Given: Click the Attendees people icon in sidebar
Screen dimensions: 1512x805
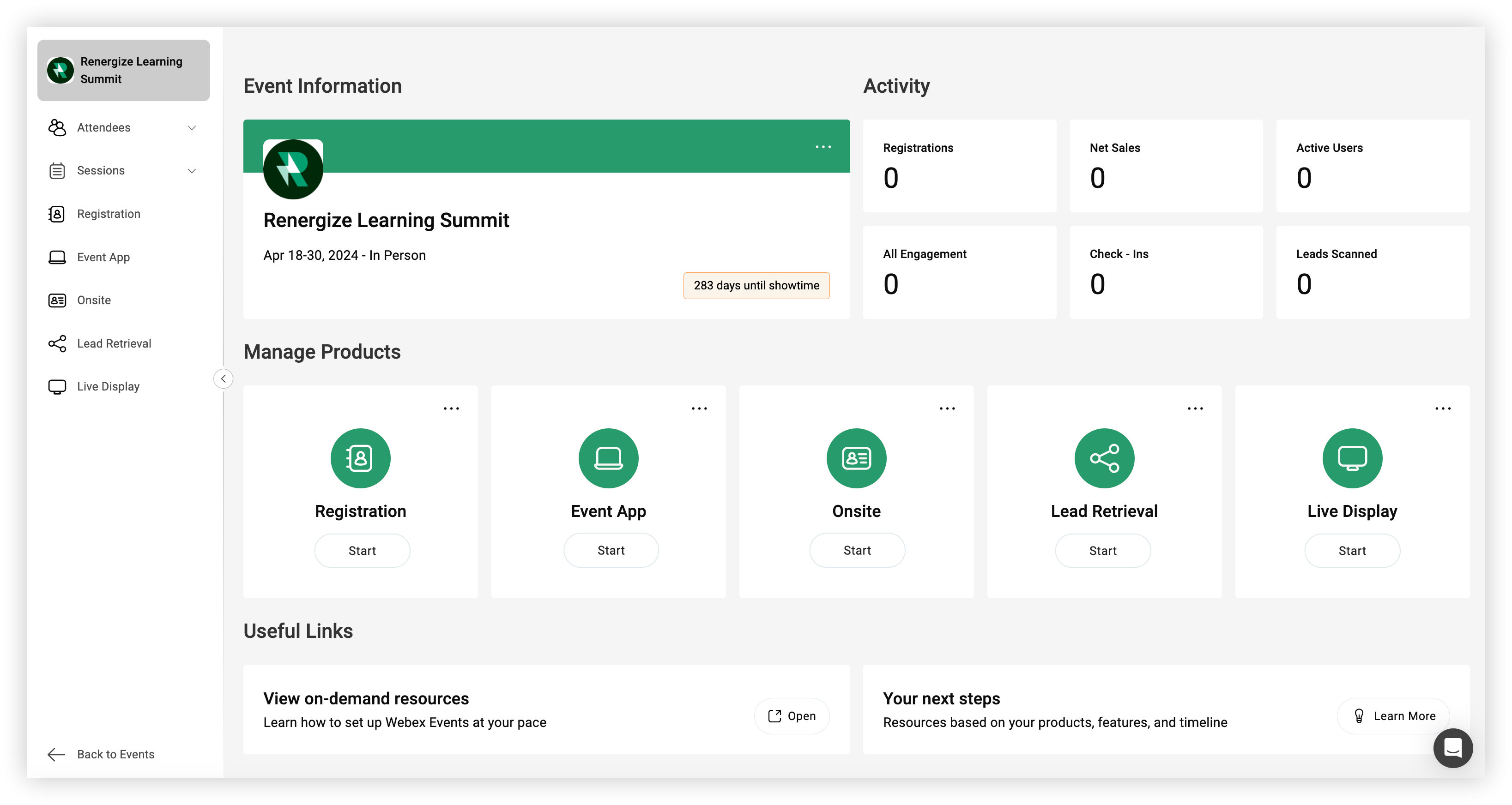Looking at the screenshot, I should [57, 127].
